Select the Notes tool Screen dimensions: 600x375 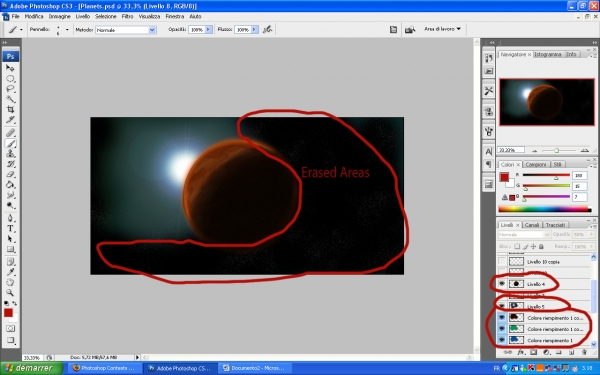point(10,262)
